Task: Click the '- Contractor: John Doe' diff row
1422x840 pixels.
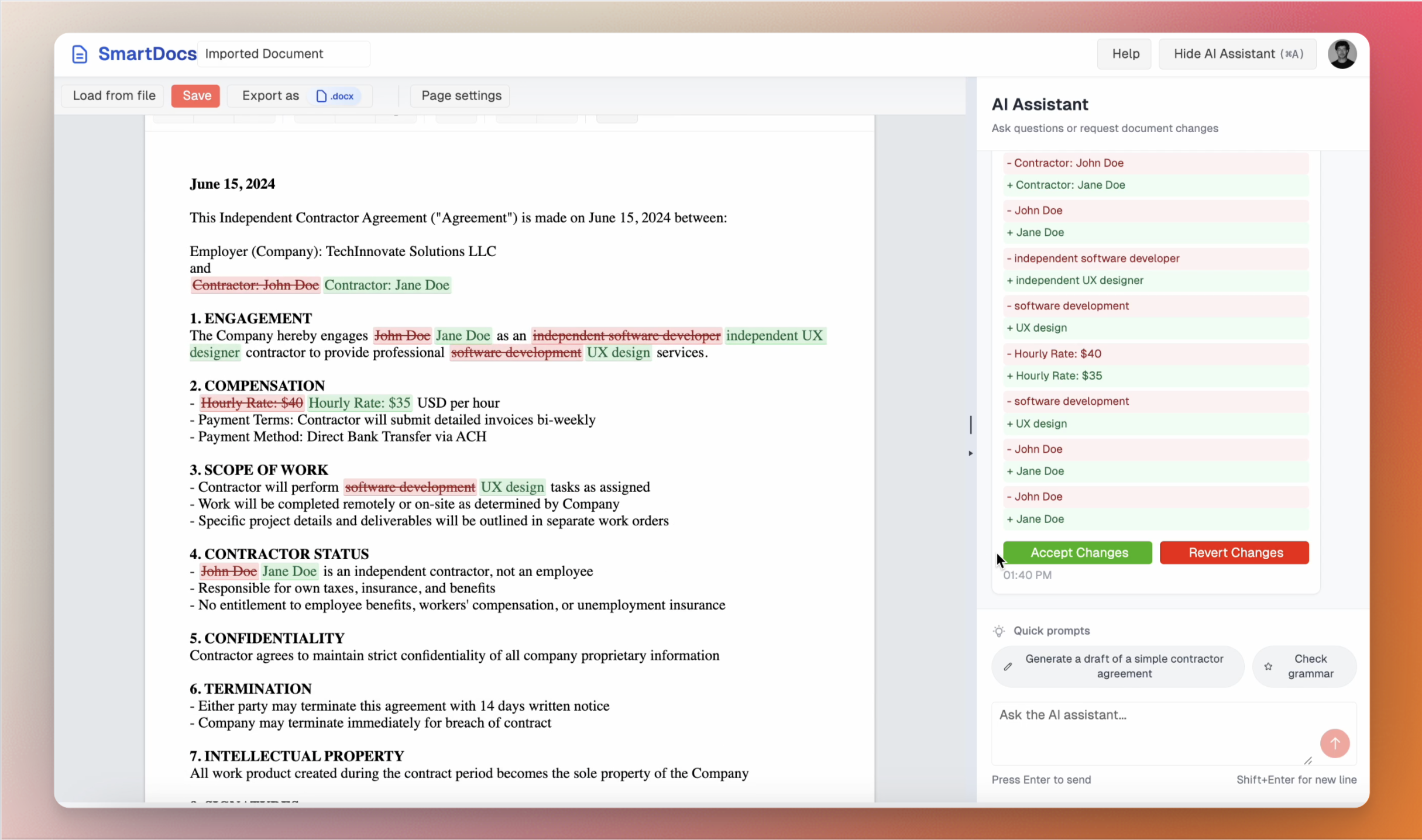Action: 1156,163
